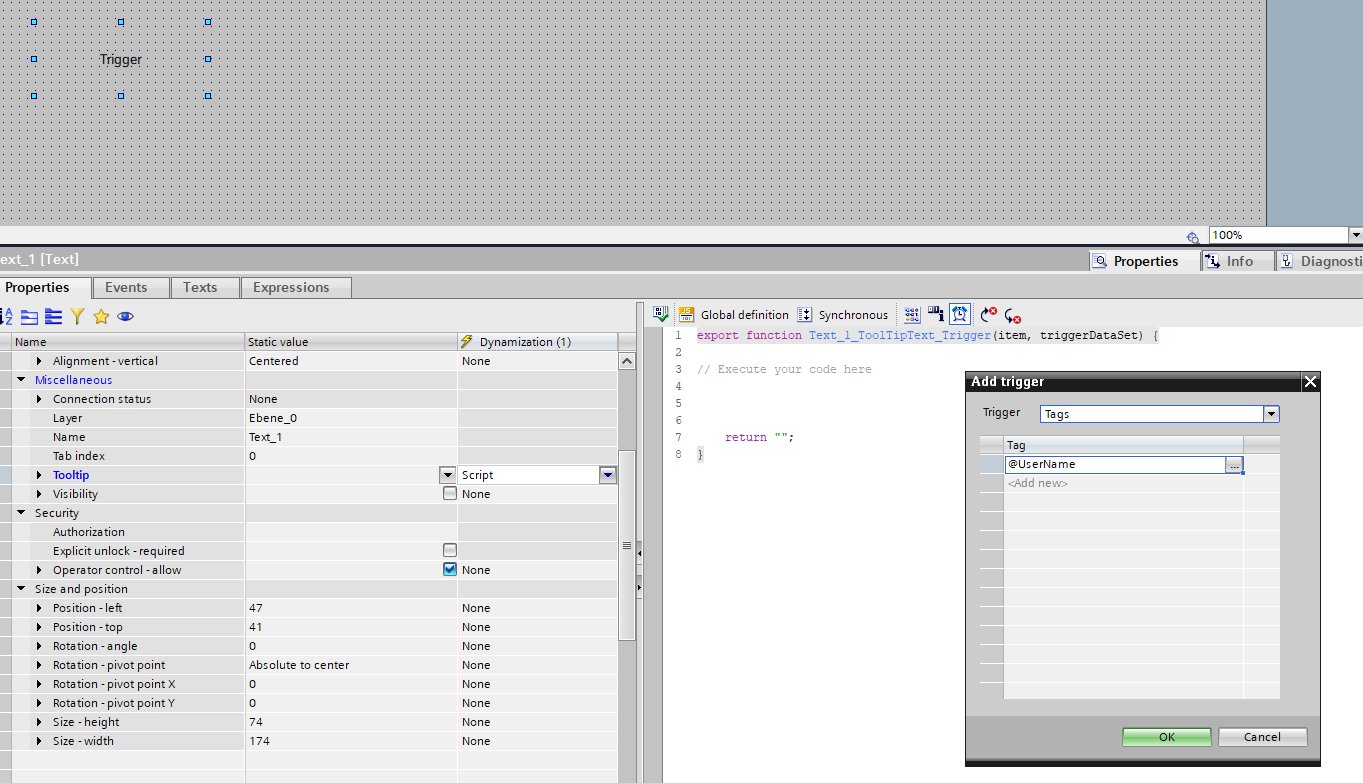Sort properties alphabetically with A-Z icon
The width and height of the screenshot is (1363, 783).
pos(6,316)
